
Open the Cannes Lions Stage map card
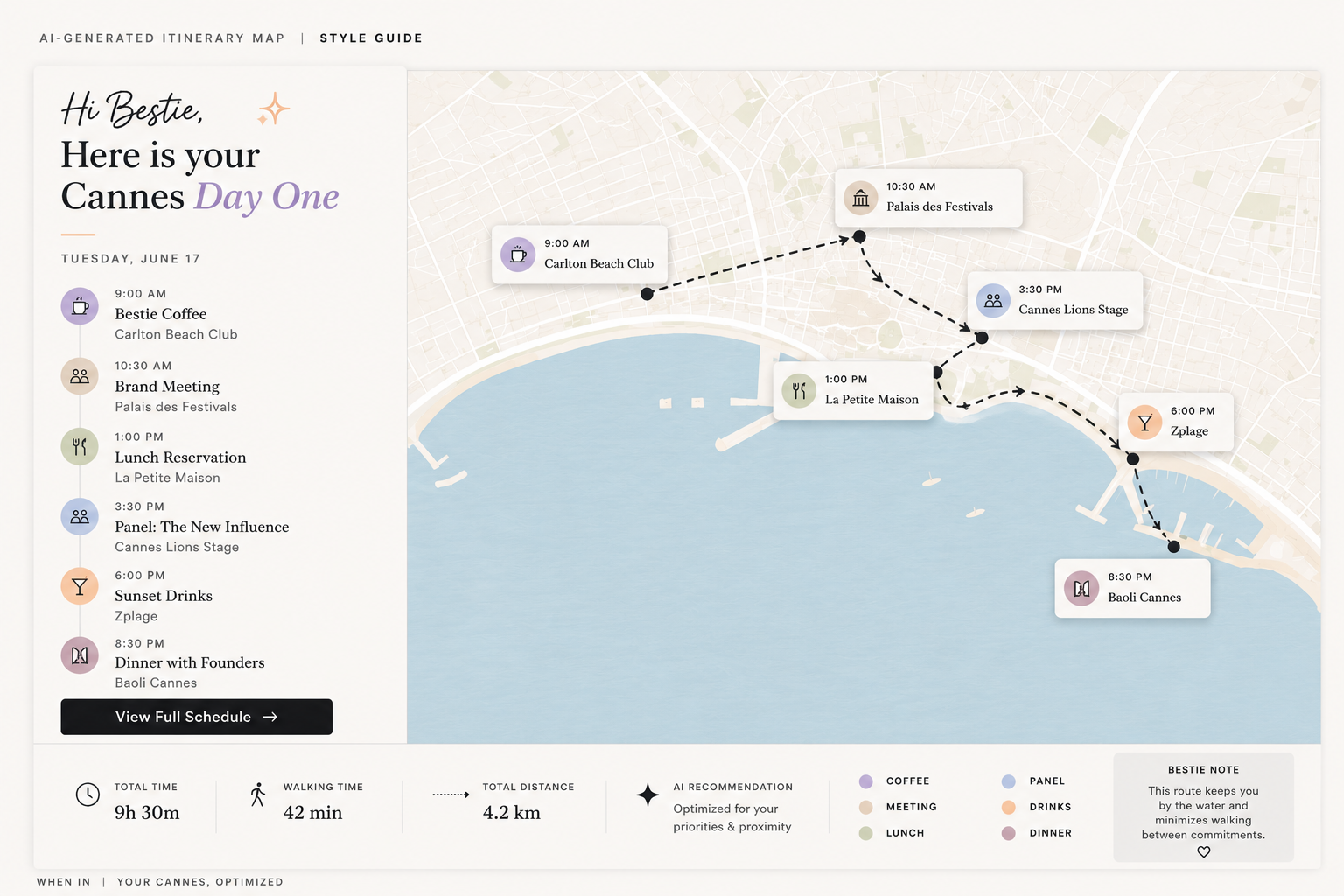tap(1055, 301)
